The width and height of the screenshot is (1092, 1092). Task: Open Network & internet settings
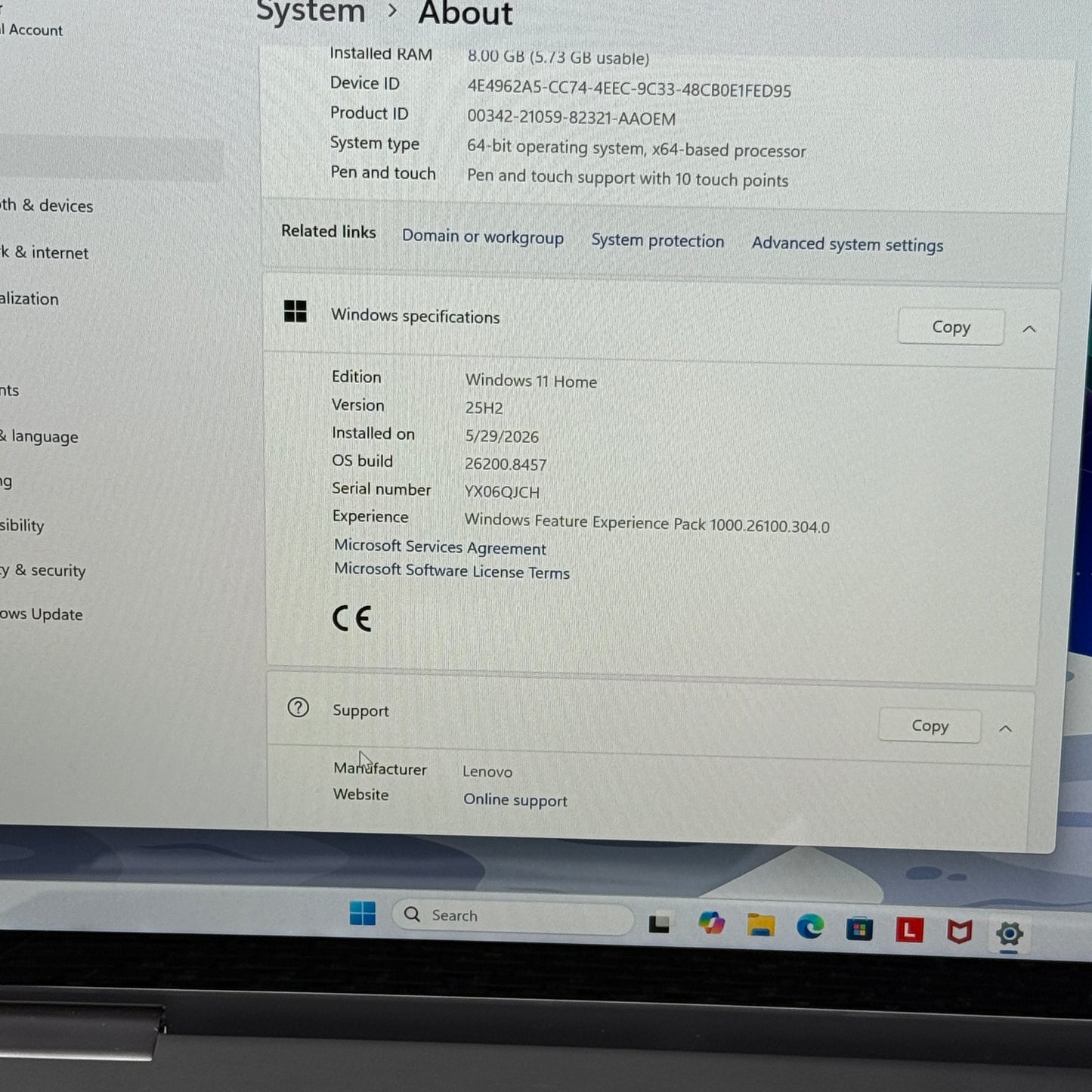tap(44, 252)
